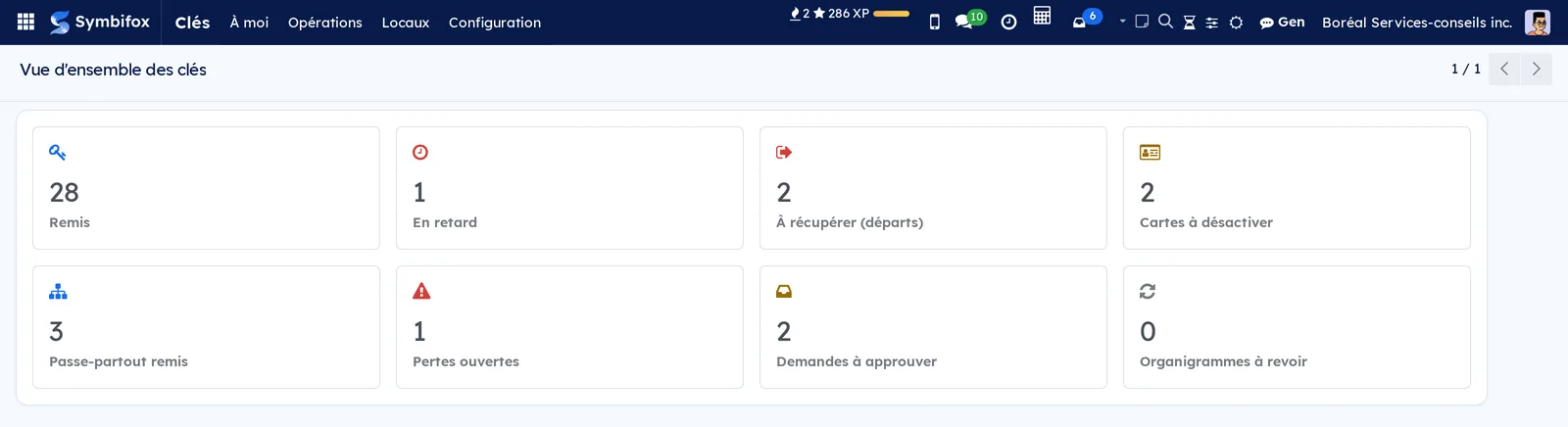
Task: Go to the previous record with the pager arrow
Action: [1504, 70]
